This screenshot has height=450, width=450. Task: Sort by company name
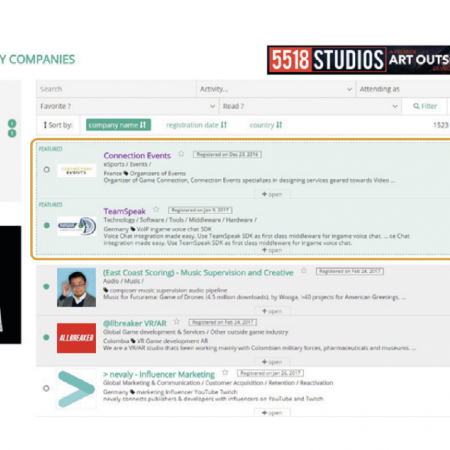click(x=118, y=125)
